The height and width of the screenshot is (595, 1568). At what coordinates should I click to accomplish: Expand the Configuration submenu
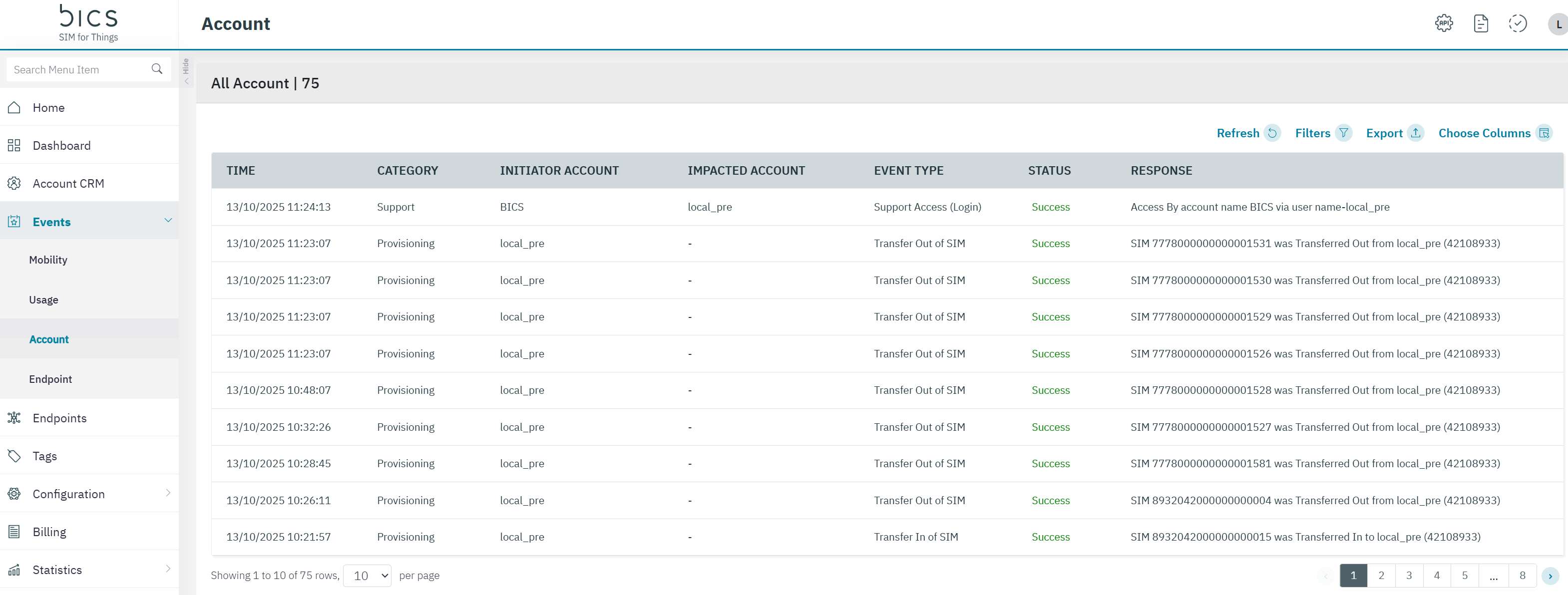168,493
